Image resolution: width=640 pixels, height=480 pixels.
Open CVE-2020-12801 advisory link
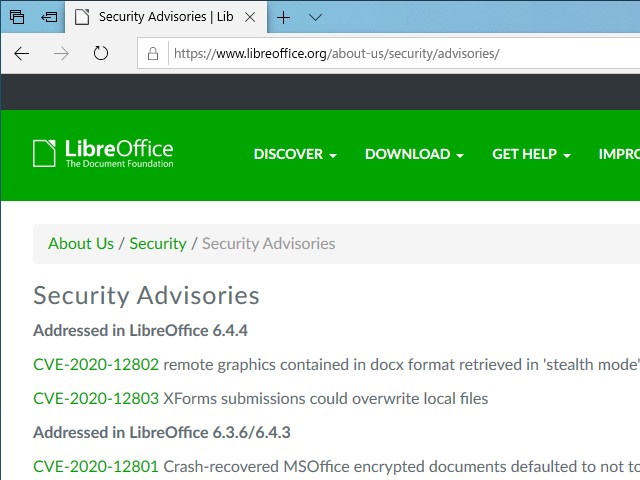[x=96, y=466]
